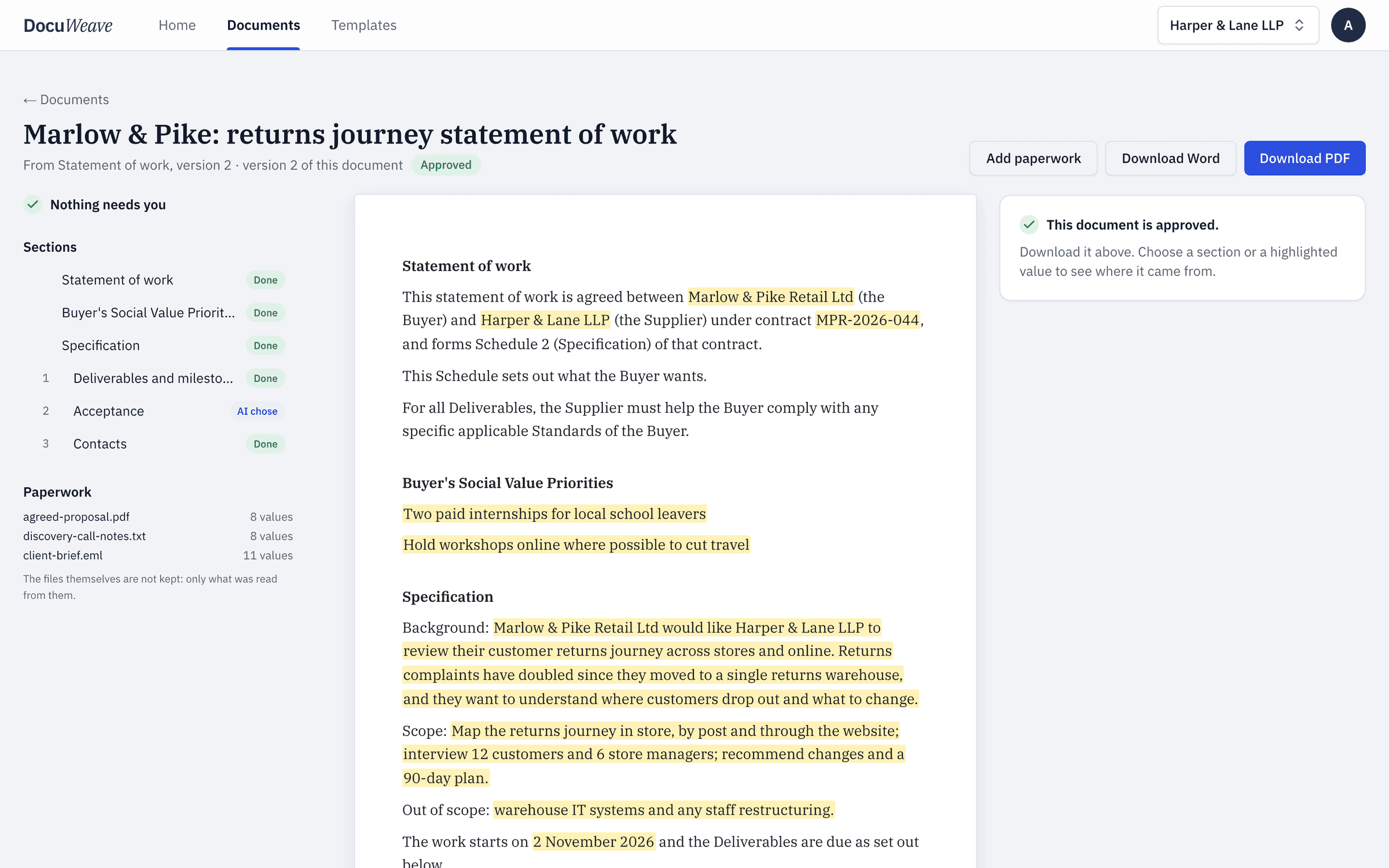1389x868 pixels.
Task: Click the highlighted Scope paragraph text
Action: coord(654,755)
